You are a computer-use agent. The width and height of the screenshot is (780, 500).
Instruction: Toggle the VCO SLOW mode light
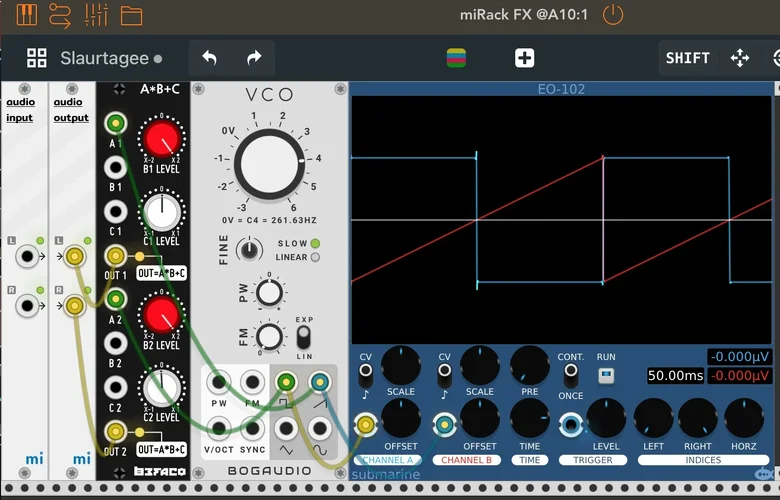coord(315,243)
